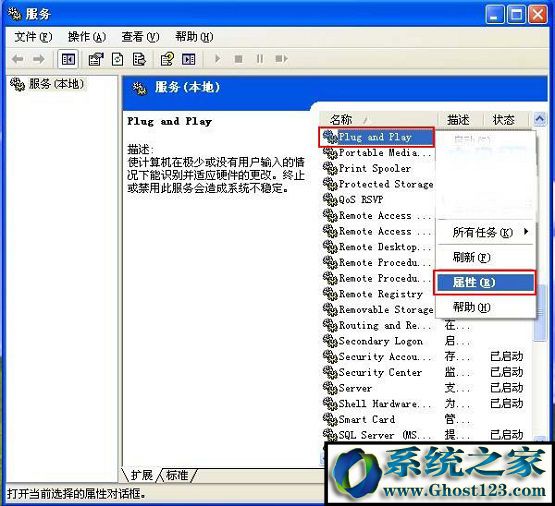The height and width of the screenshot is (506, 555).
Task: Select 属性(R) in the context menu
Action: [x=485, y=282]
